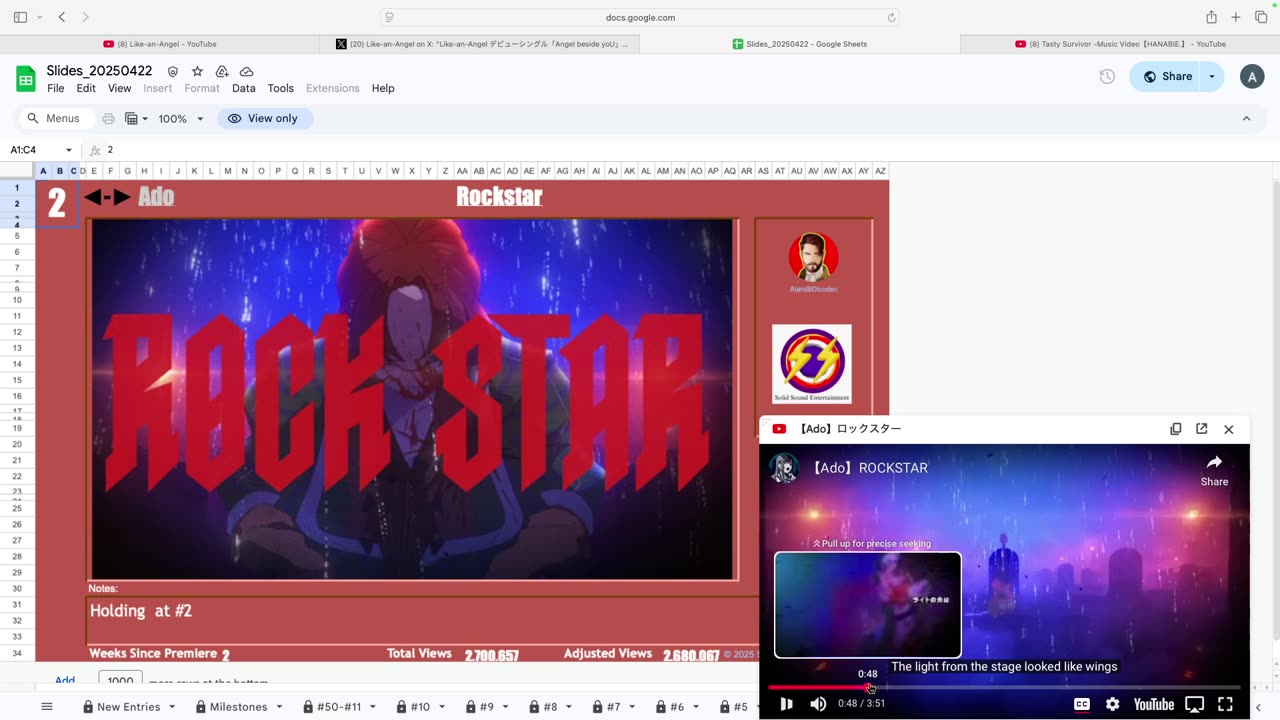
Task: Open the Help menu
Action: [383, 88]
